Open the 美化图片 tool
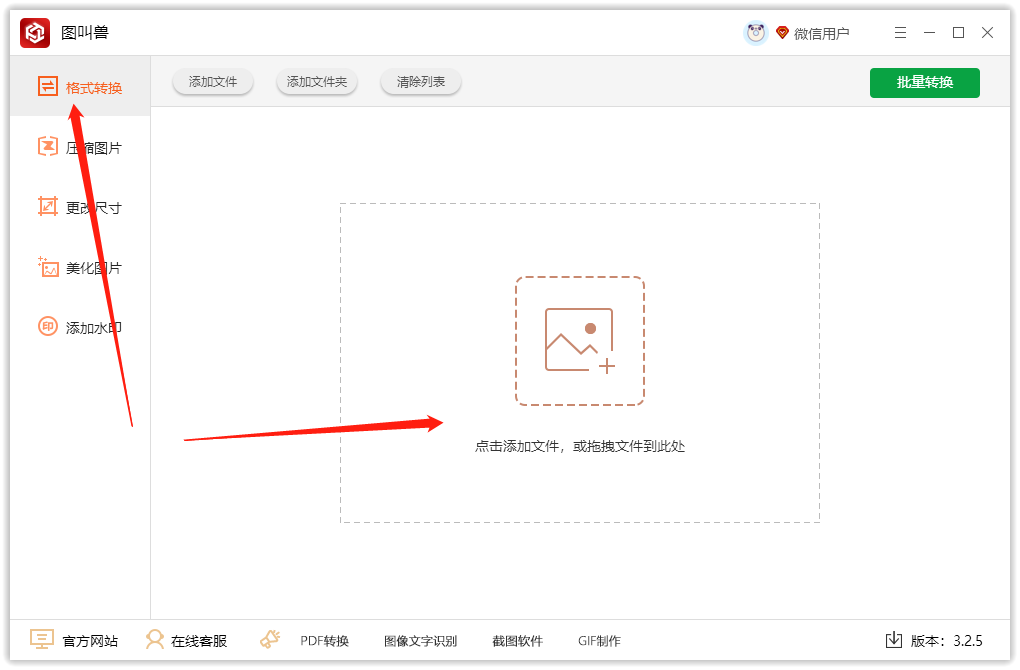Viewport: 1020px width, 670px height. (x=80, y=267)
